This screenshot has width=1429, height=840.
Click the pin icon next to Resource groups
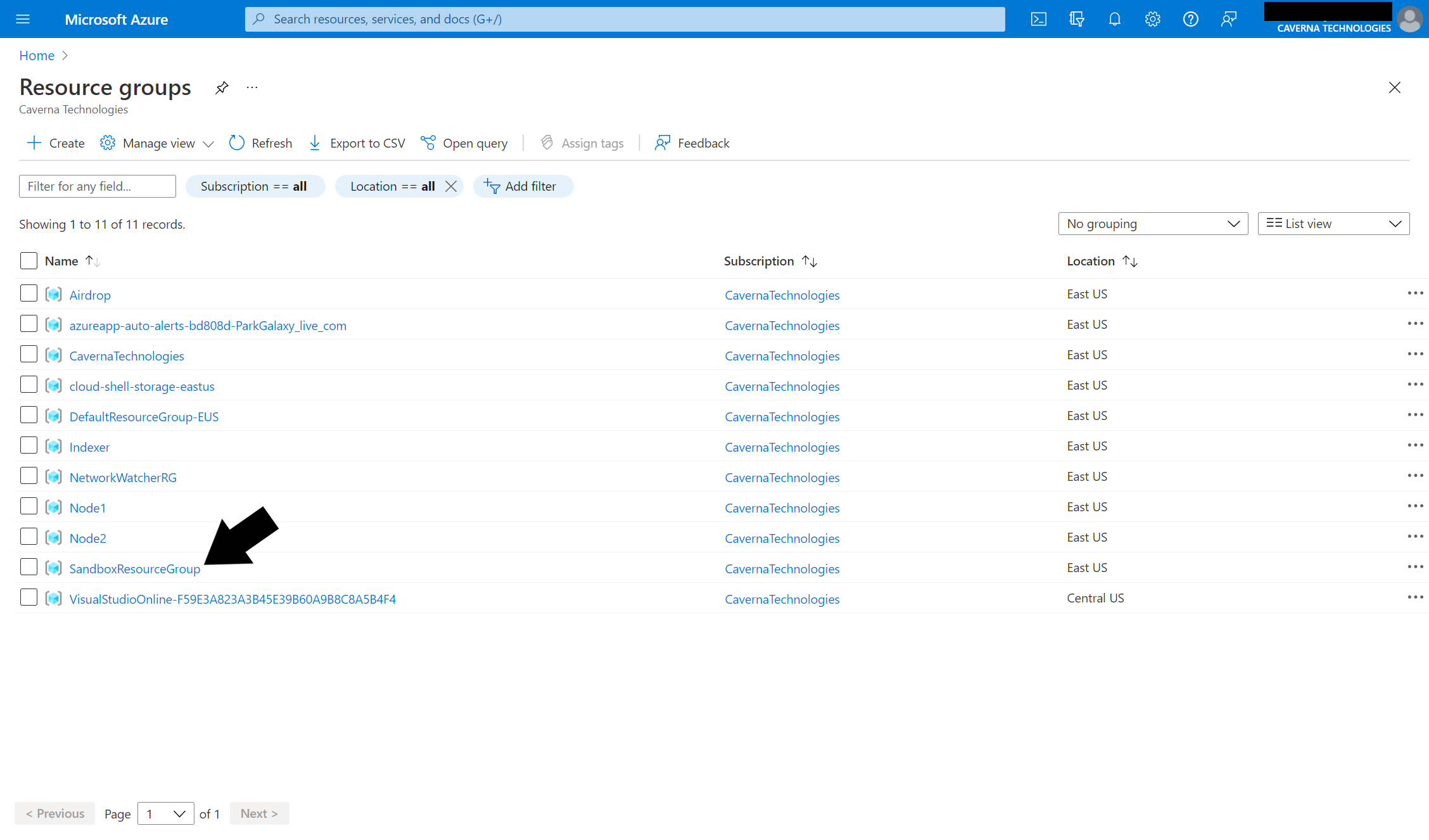pyautogui.click(x=221, y=87)
